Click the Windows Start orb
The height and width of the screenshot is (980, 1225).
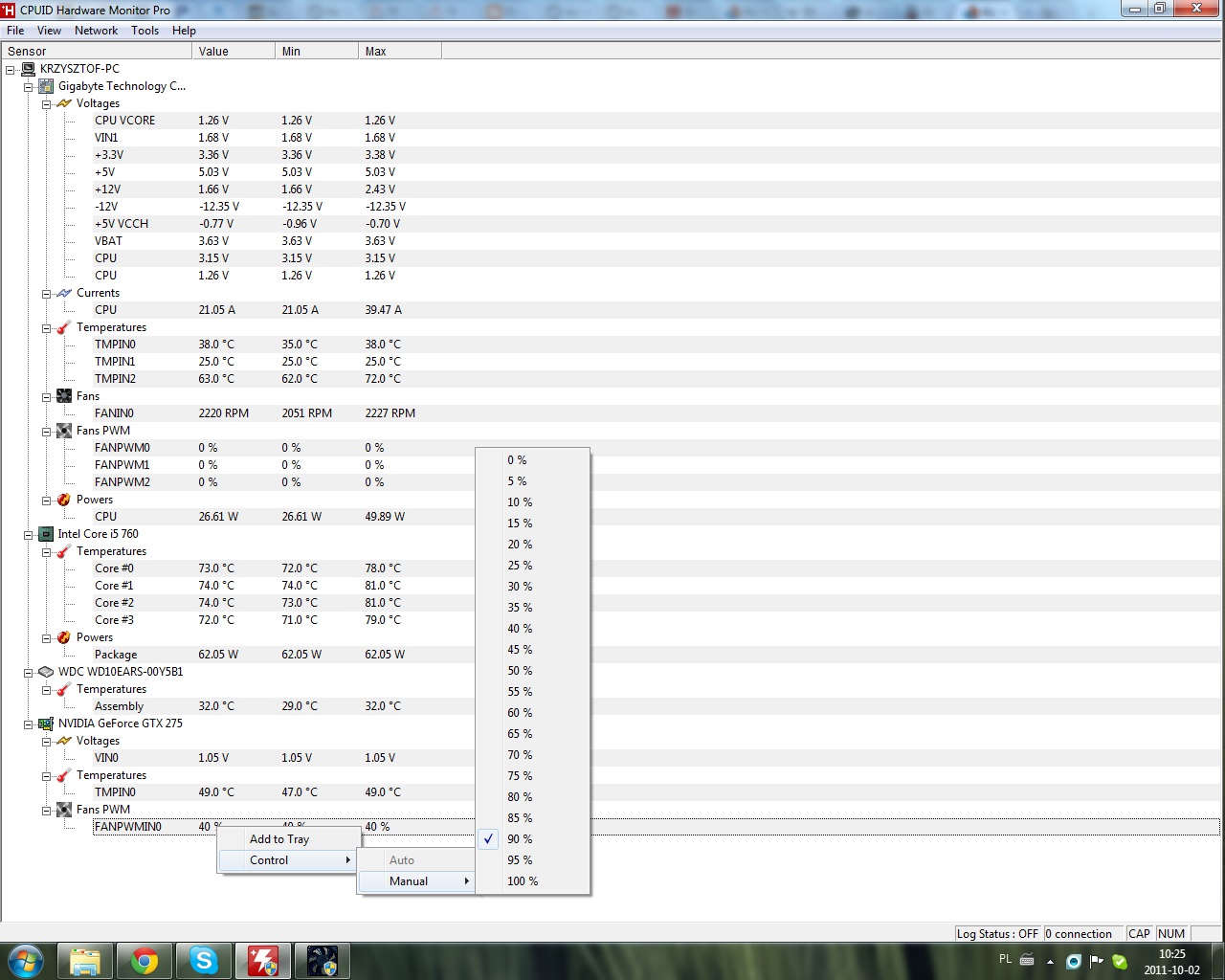[x=26, y=961]
